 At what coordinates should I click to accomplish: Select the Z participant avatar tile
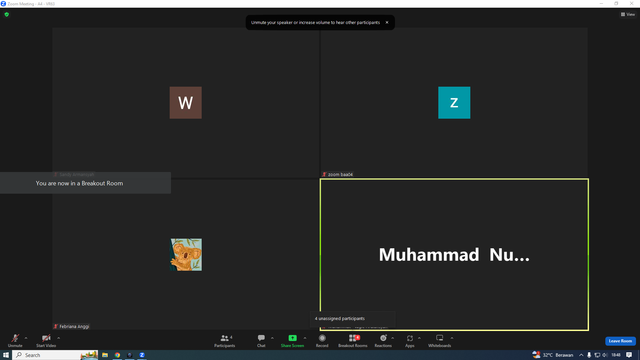[x=454, y=102]
